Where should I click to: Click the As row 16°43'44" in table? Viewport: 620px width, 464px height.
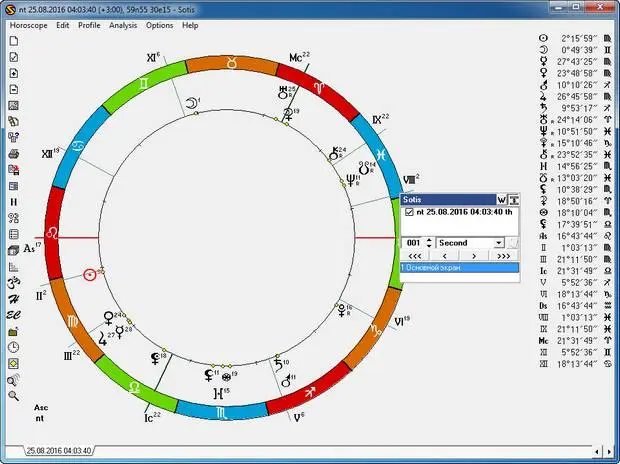575,236
